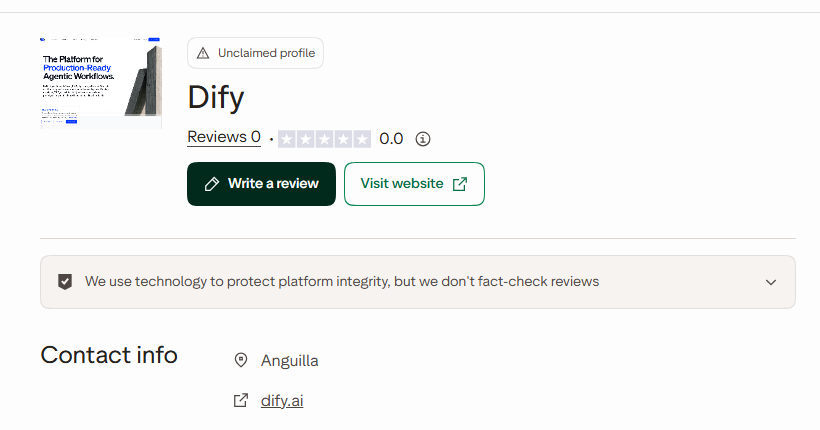This screenshot has height=430, width=820.
Task: Click the Contact info heading
Action: click(109, 355)
